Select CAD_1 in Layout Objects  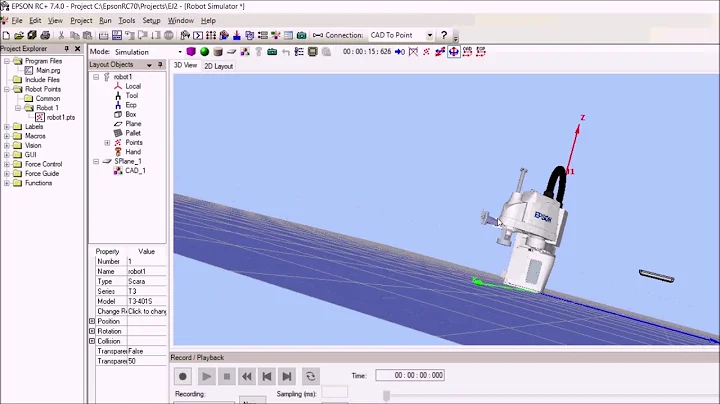135,171
